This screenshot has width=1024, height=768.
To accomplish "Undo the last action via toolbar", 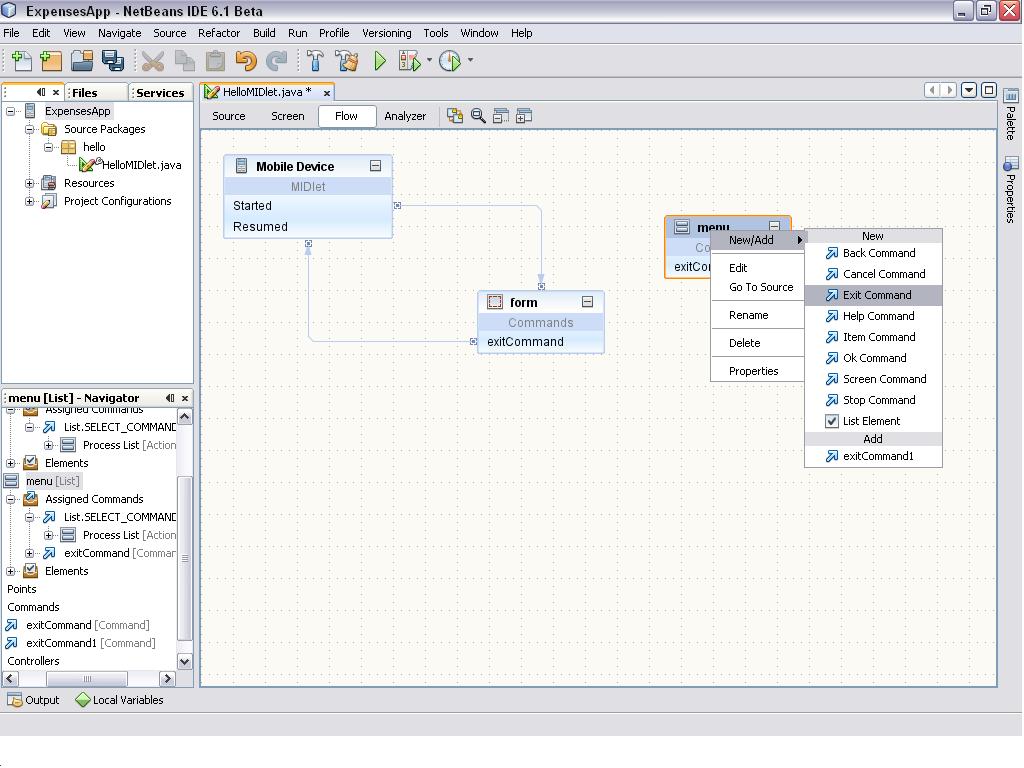I will (246, 61).
